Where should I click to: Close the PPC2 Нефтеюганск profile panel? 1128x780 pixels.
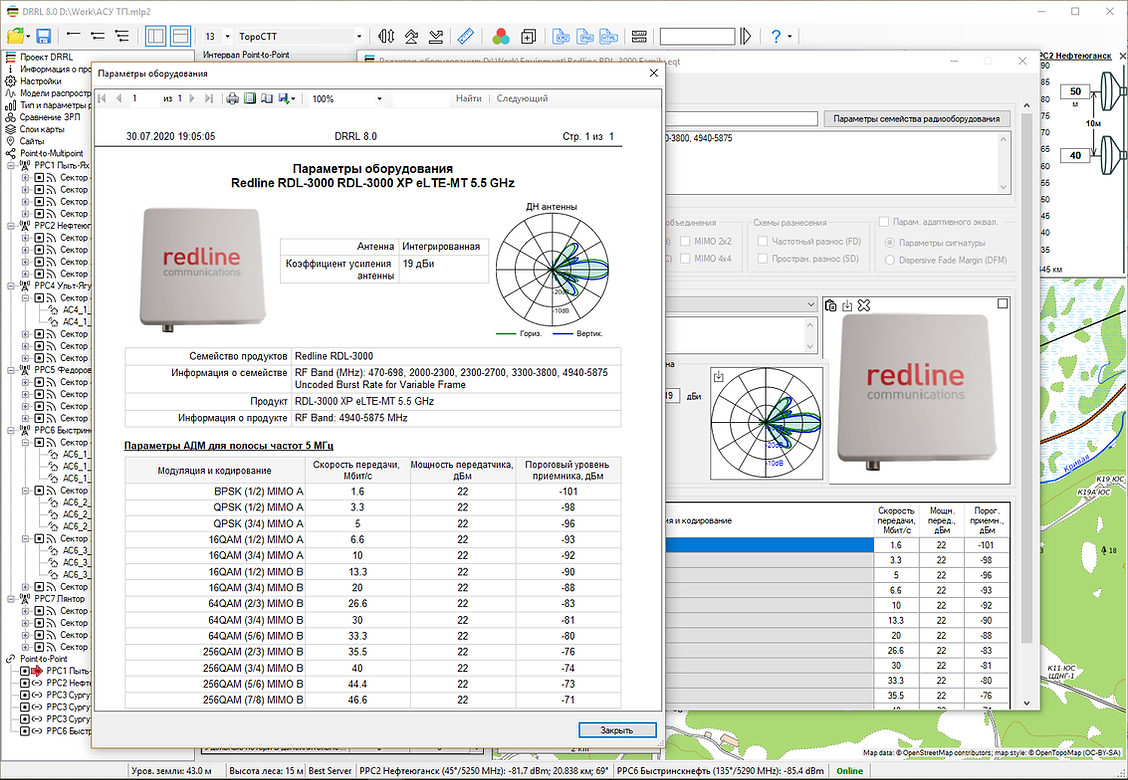[x=1123, y=55]
